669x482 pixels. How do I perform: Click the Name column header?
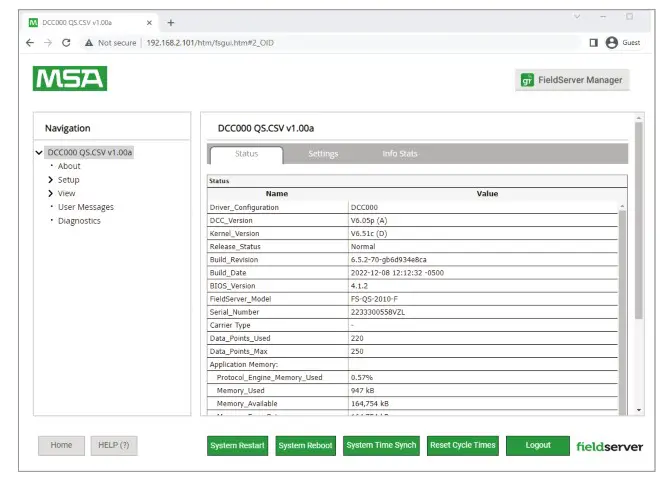tap(277, 194)
